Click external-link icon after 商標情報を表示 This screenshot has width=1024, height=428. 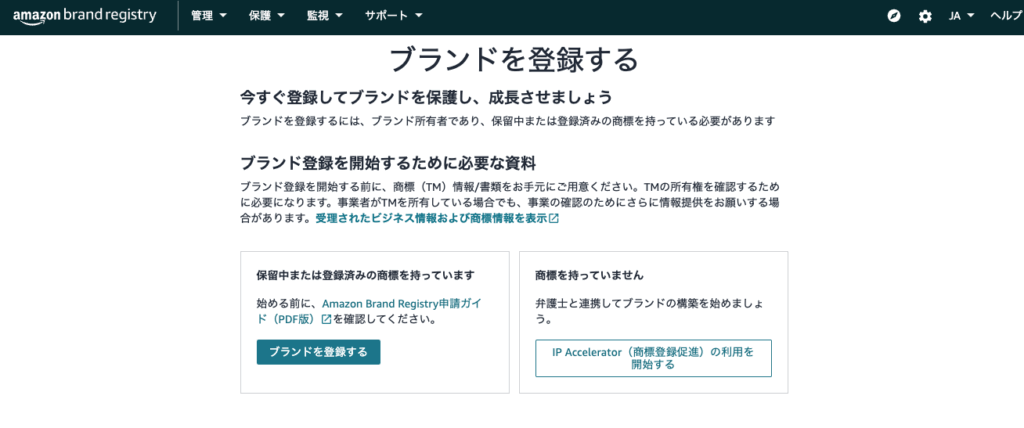tap(554, 219)
